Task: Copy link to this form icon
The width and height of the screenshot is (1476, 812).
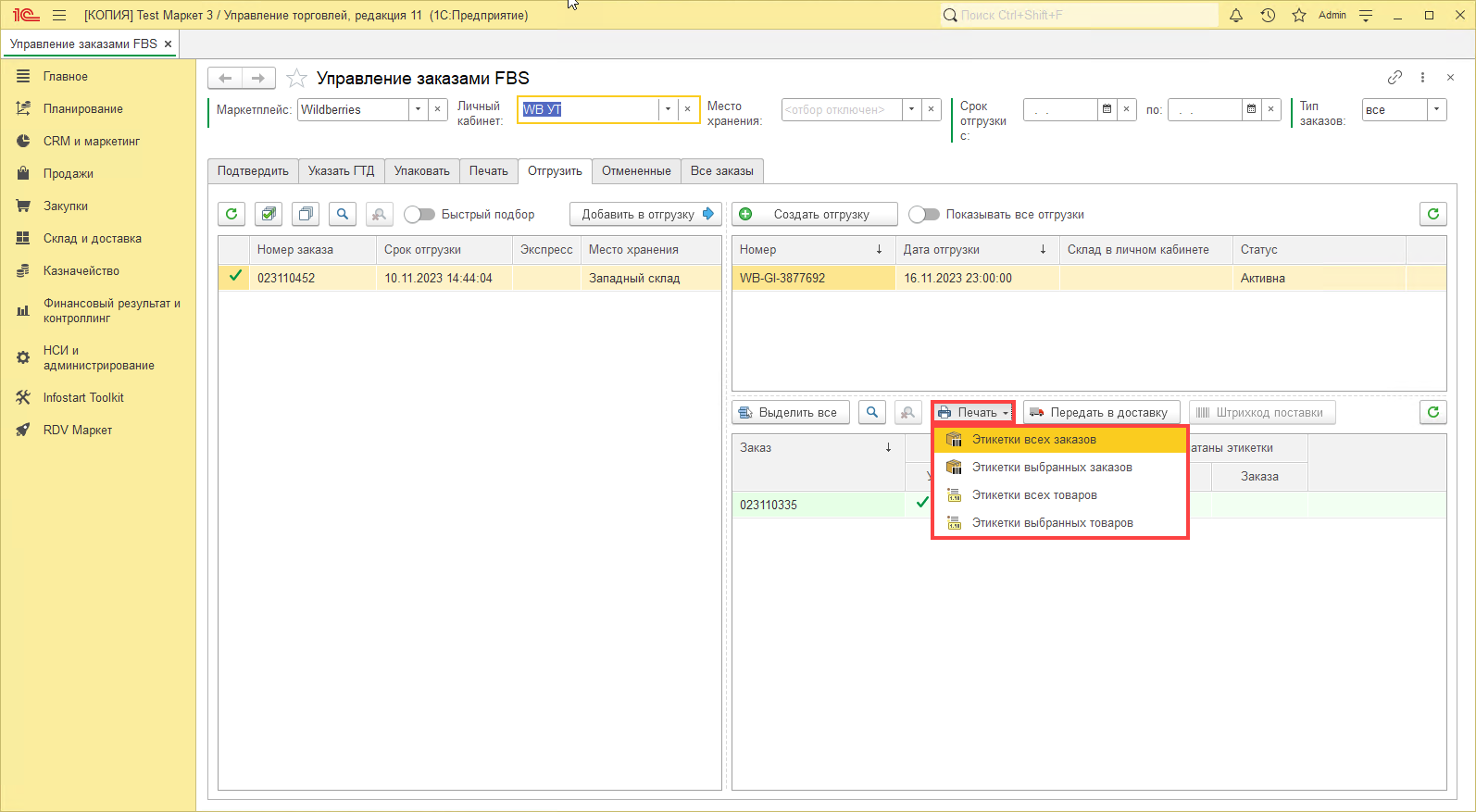Action: [x=1395, y=78]
